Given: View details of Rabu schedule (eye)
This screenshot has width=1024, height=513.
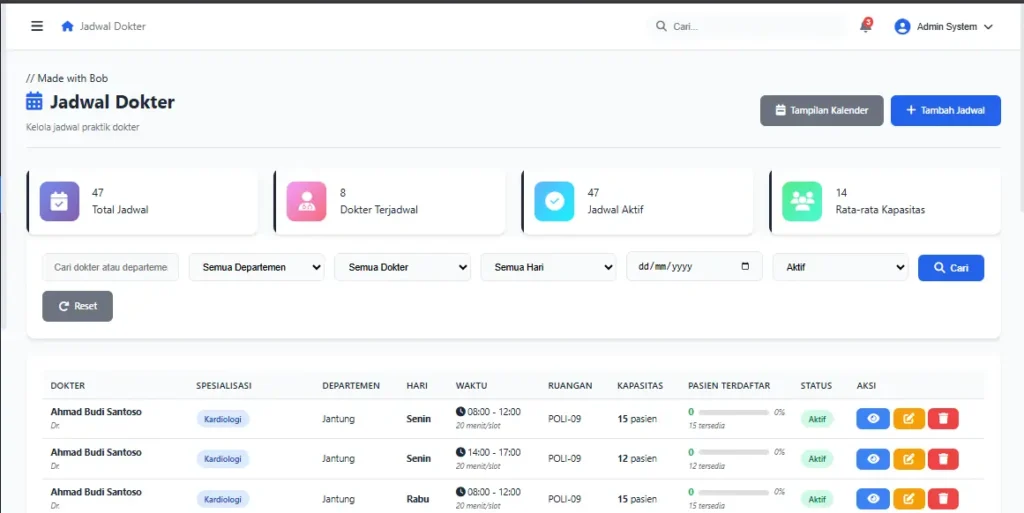Looking at the screenshot, I should 873,499.
